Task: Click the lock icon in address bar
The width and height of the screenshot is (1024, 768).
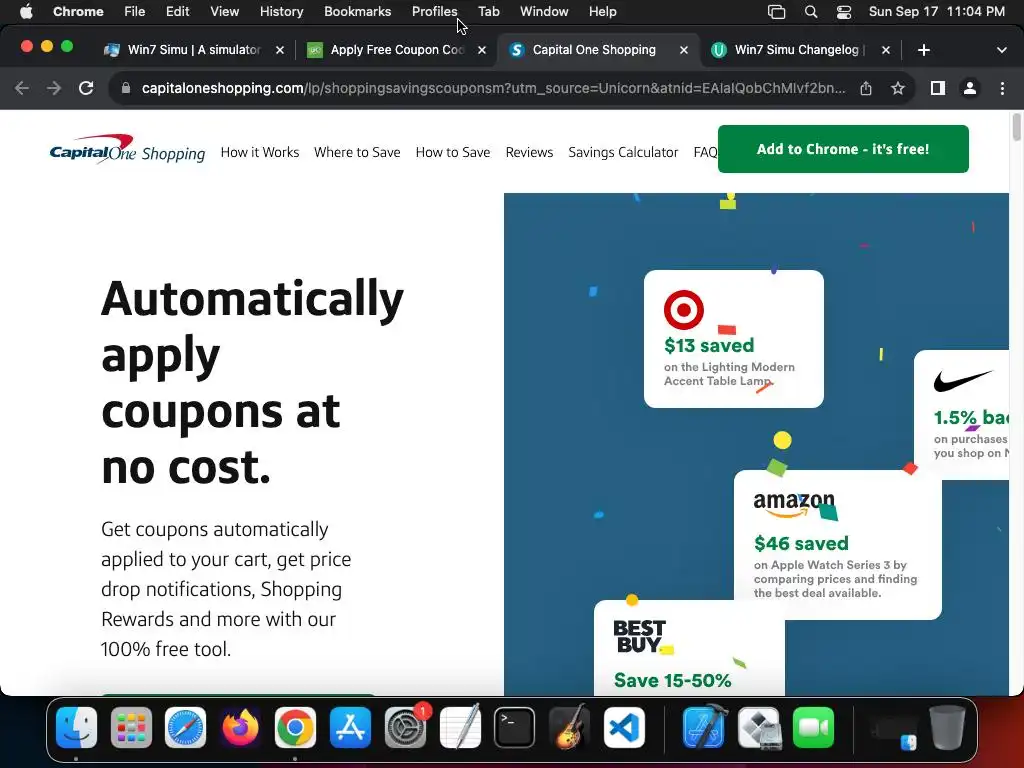Action: [x=126, y=88]
